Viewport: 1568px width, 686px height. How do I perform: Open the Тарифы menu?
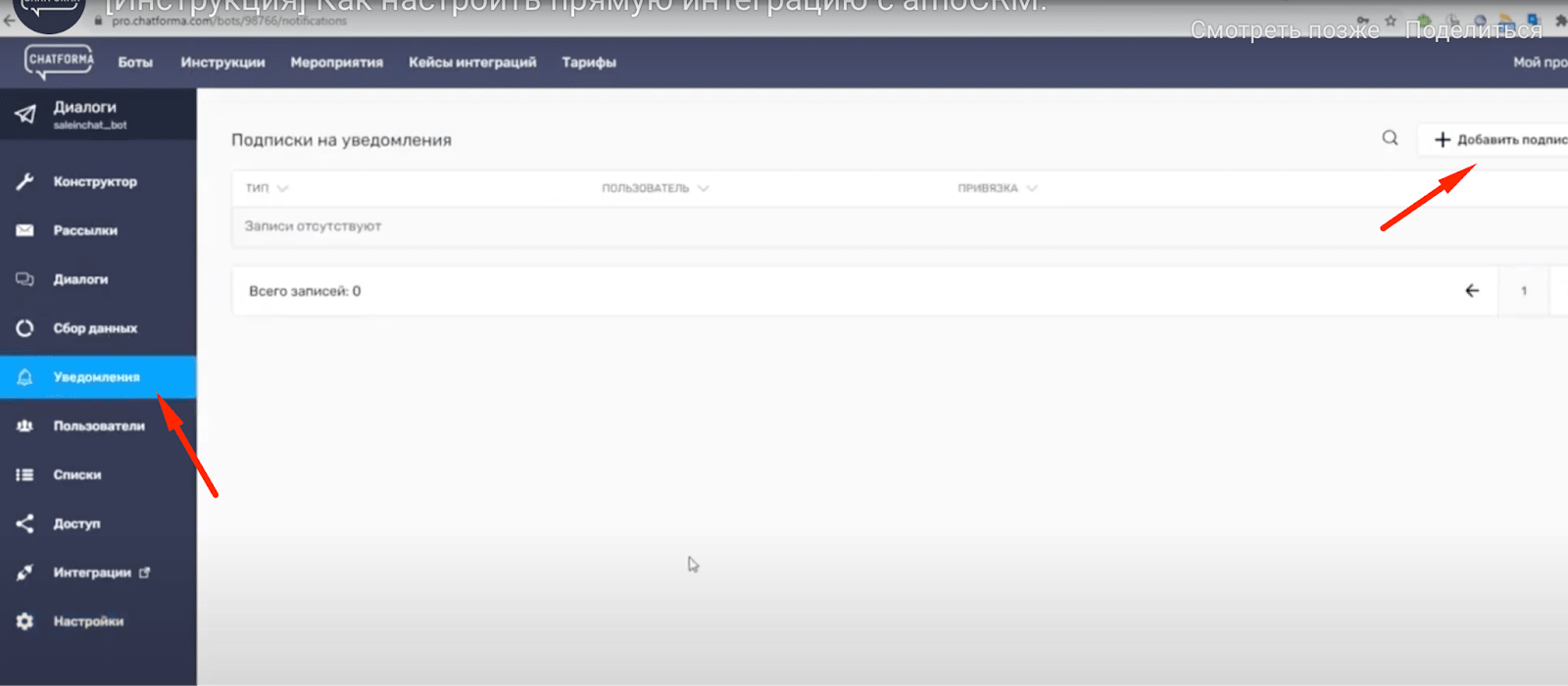click(589, 62)
